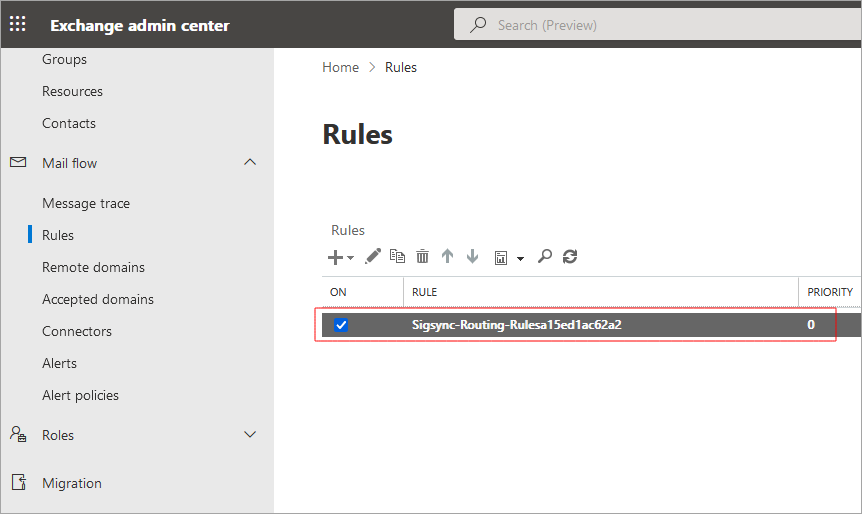The height and width of the screenshot is (514, 862).
Task: Click the Home breadcrumb link
Action: (x=340, y=67)
